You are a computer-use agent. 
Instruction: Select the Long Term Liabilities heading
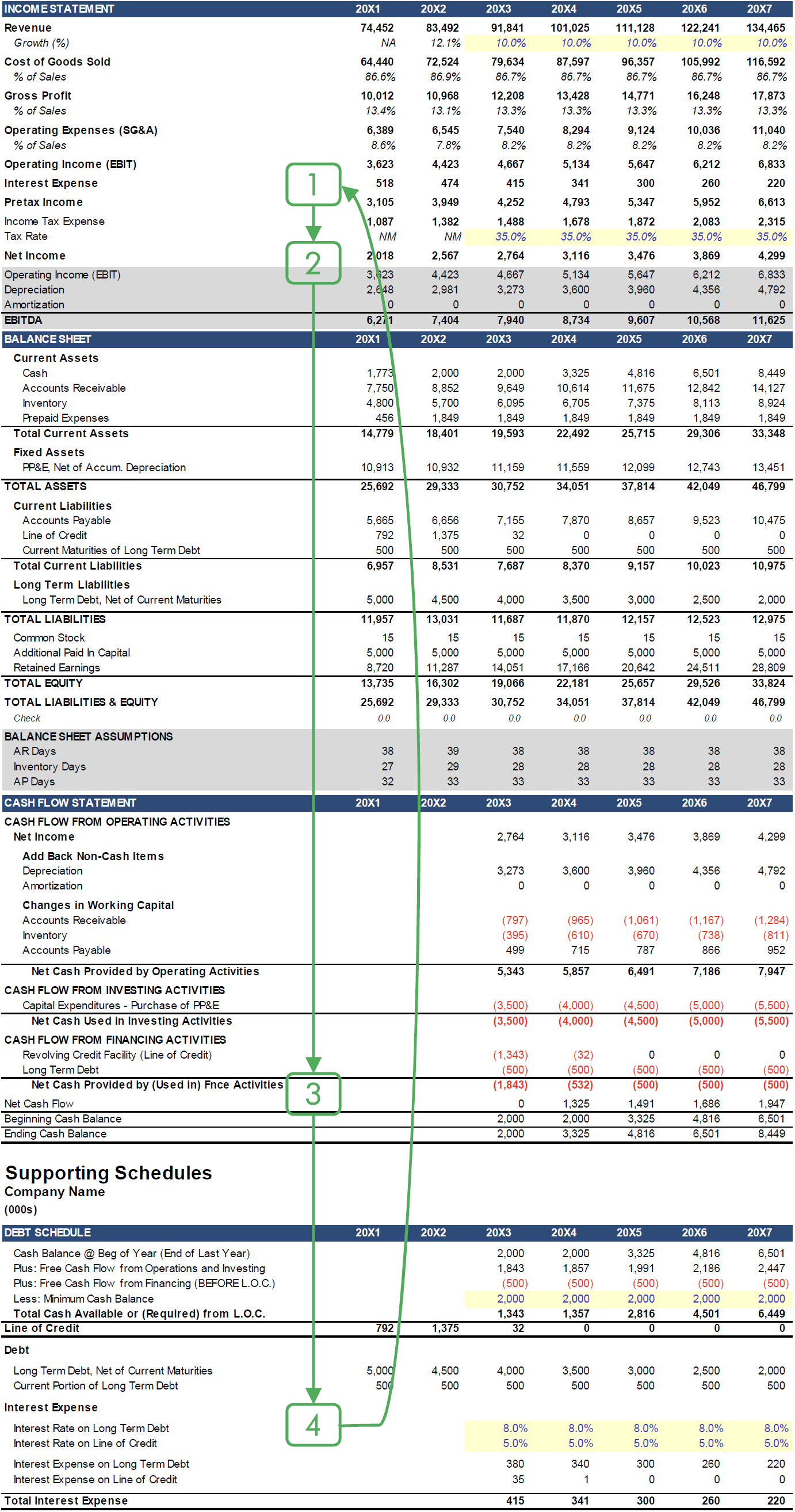[x=71, y=585]
